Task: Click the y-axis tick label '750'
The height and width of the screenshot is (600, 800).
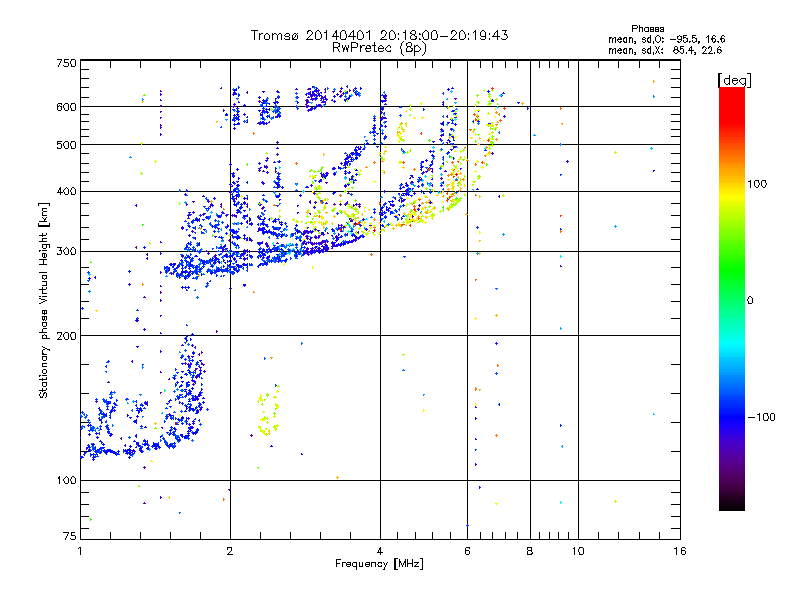Action: click(x=66, y=63)
